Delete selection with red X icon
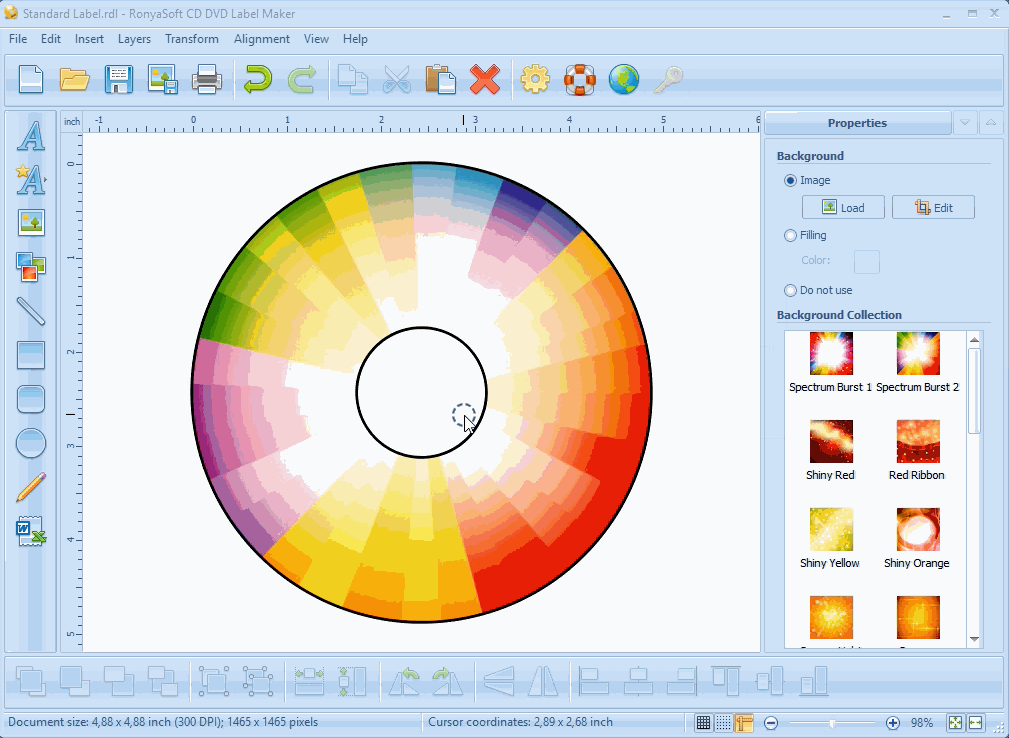Image resolution: width=1009 pixels, height=738 pixels. 485,80
